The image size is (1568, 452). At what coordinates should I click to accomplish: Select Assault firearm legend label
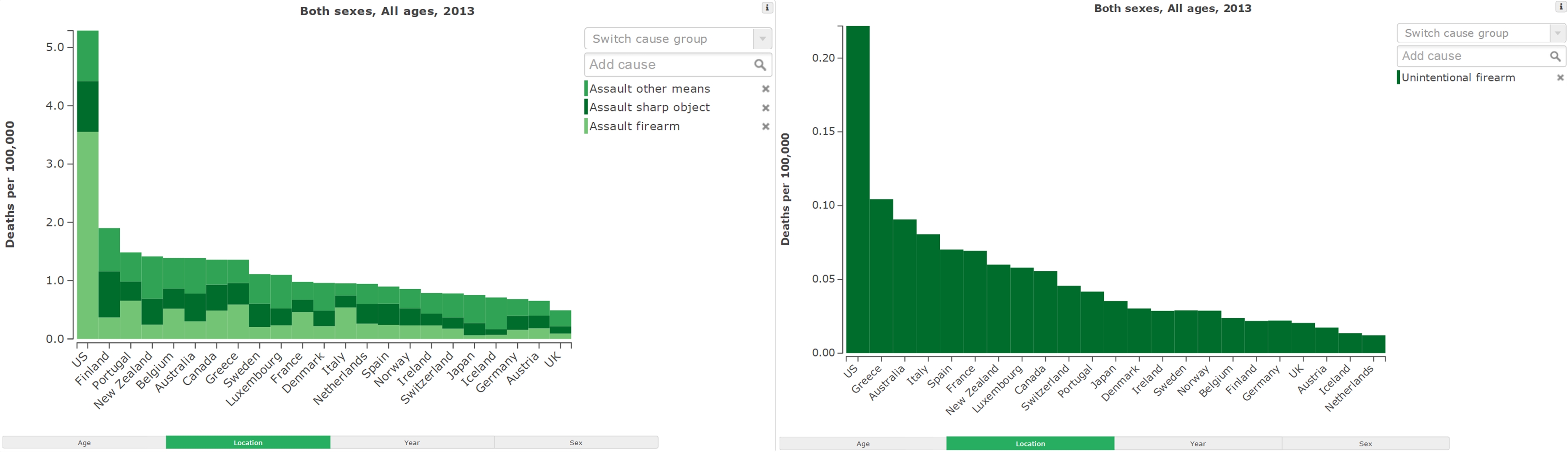point(634,126)
